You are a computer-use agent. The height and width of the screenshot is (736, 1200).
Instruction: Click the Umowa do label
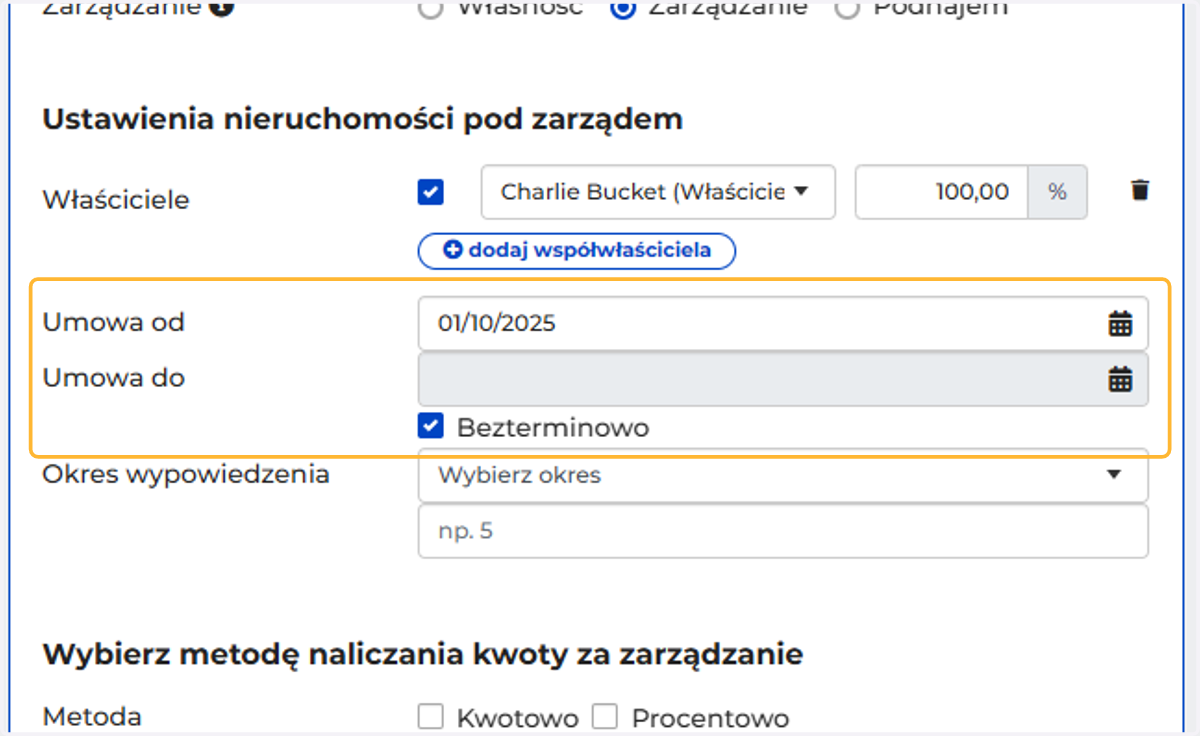(114, 379)
